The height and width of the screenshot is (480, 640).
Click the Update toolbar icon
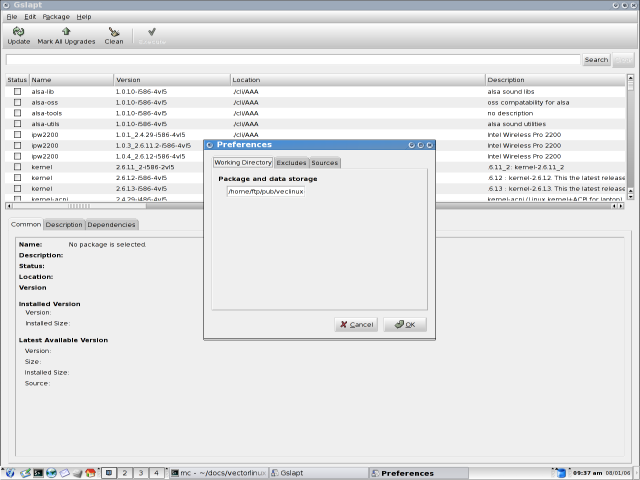click(18, 32)
